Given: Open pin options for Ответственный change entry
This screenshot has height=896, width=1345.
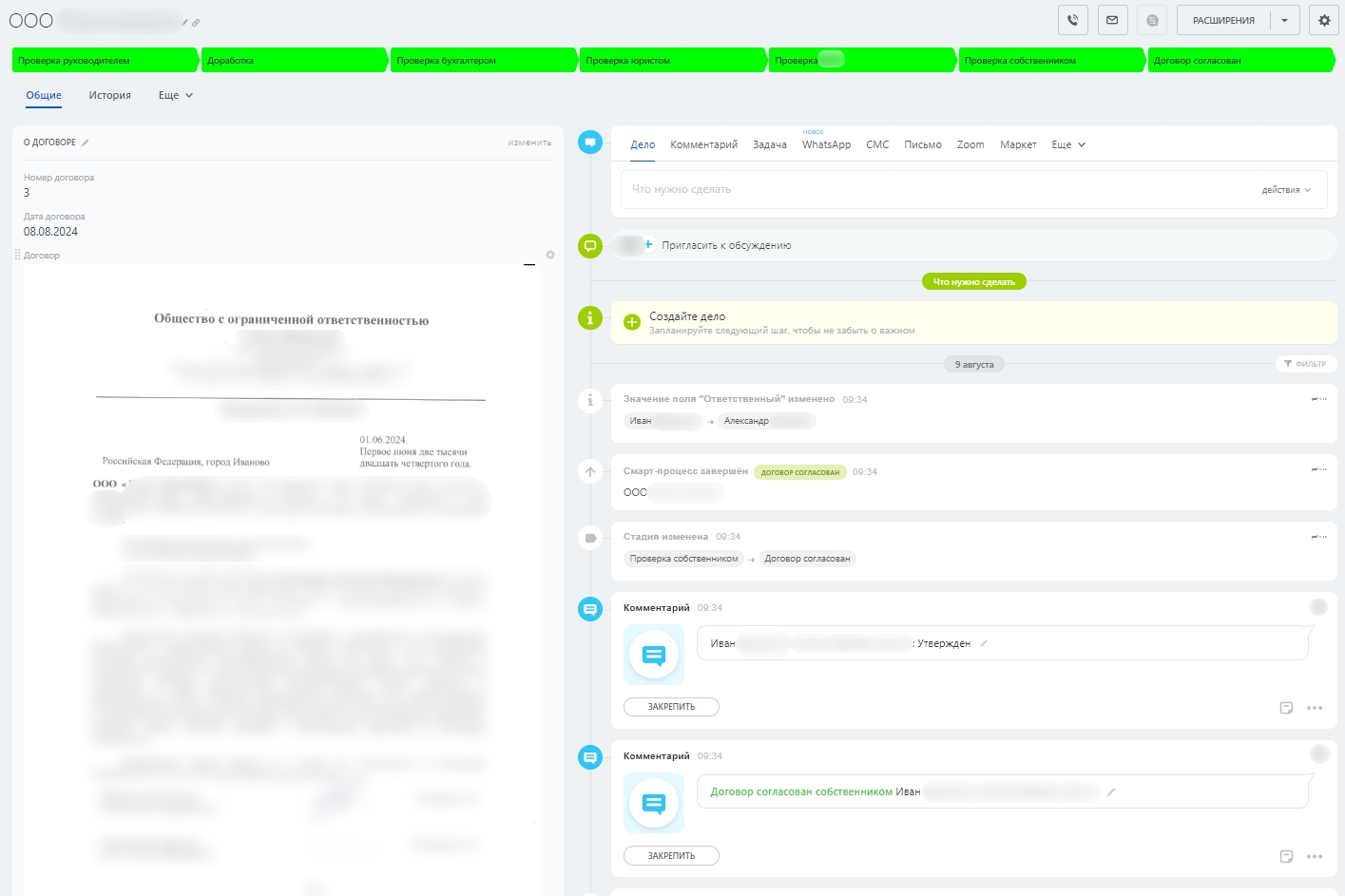Looking at the screenshot, I should pos(1318,399).
